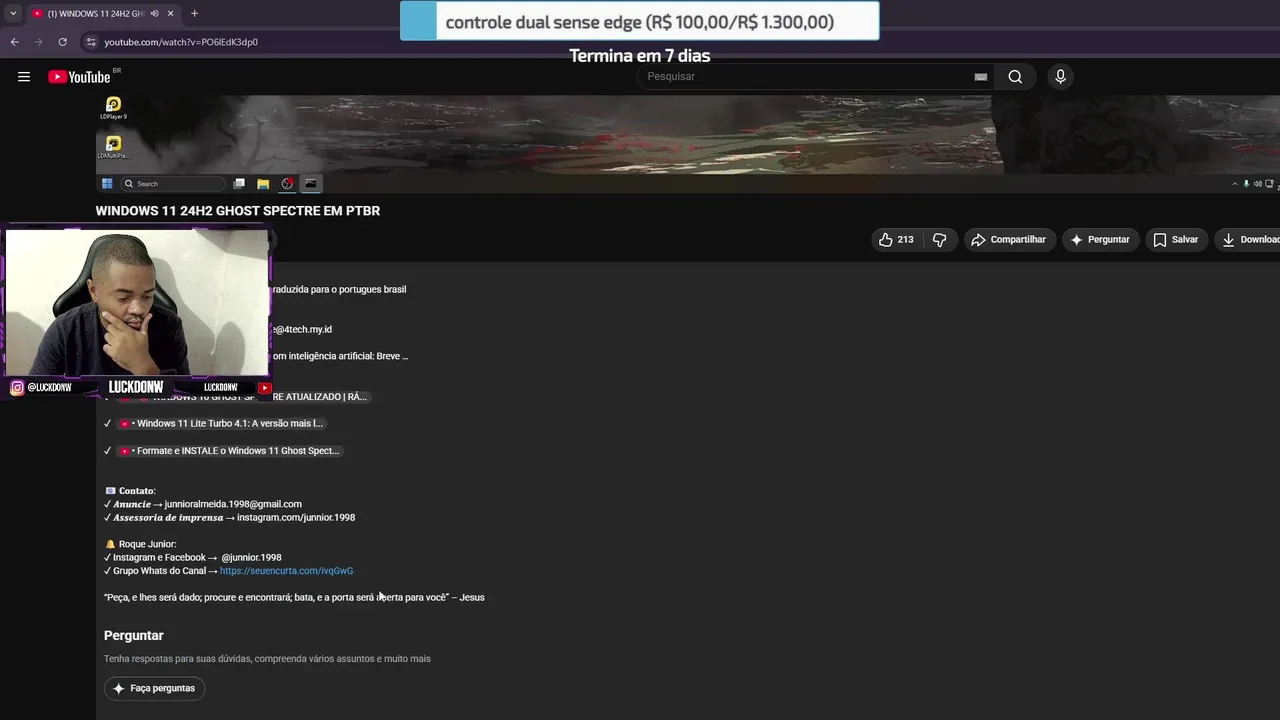
Task: Open the on-screen keyboard icon in search
Action: coord(981,77)
